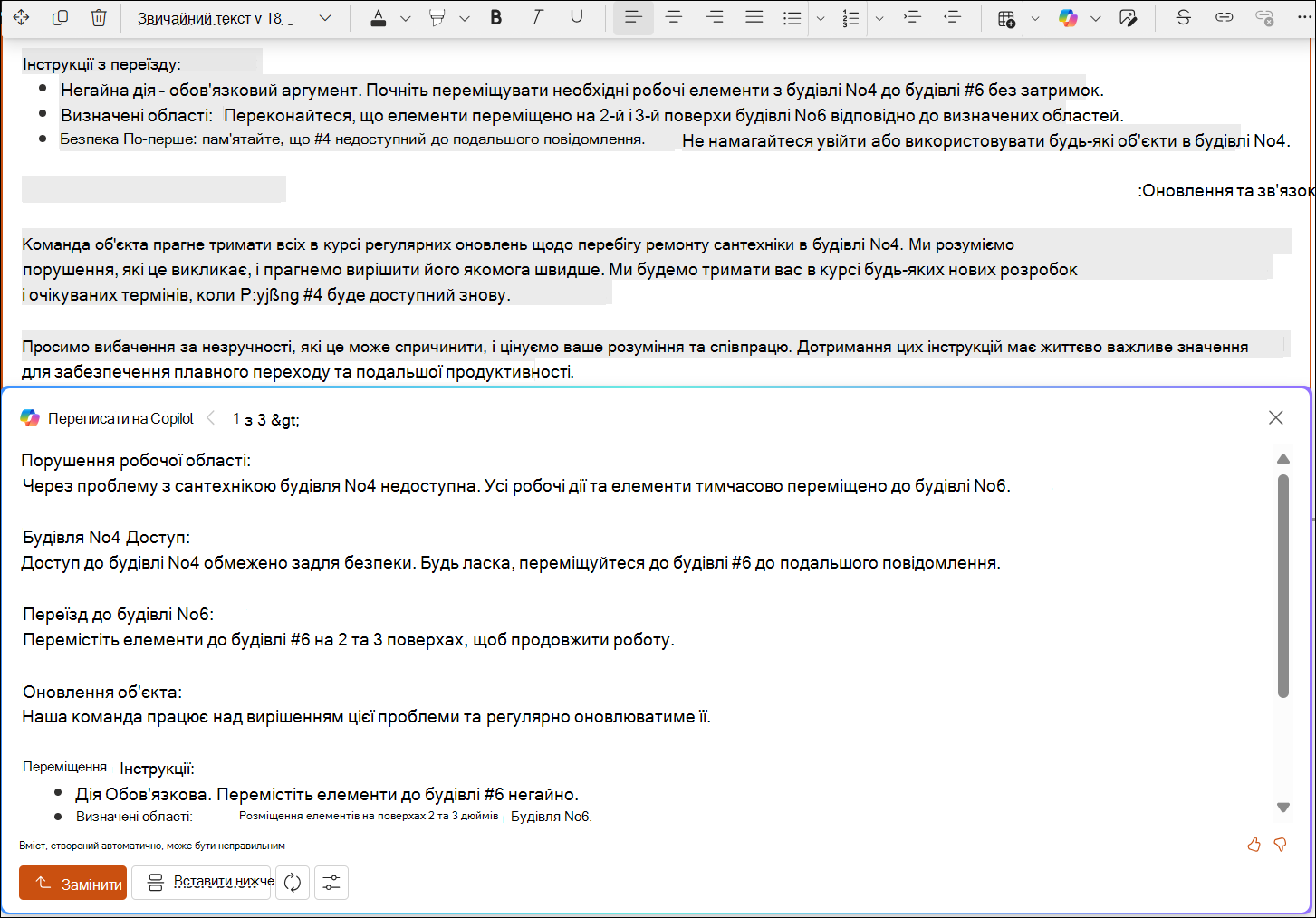
Task: Toggle strikethrough formatting
Action: [1183, 18]
